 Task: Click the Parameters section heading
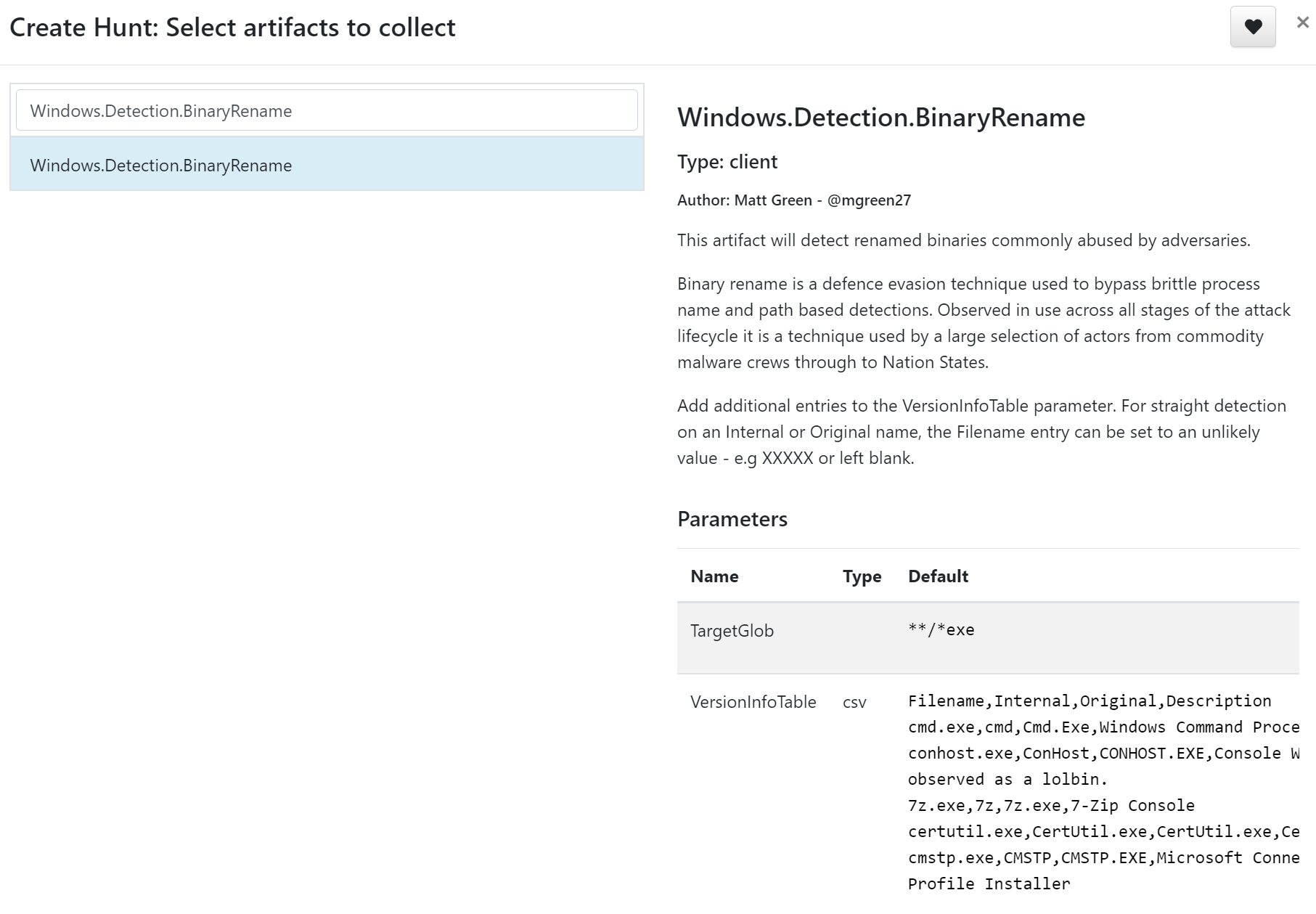point(732,519)
